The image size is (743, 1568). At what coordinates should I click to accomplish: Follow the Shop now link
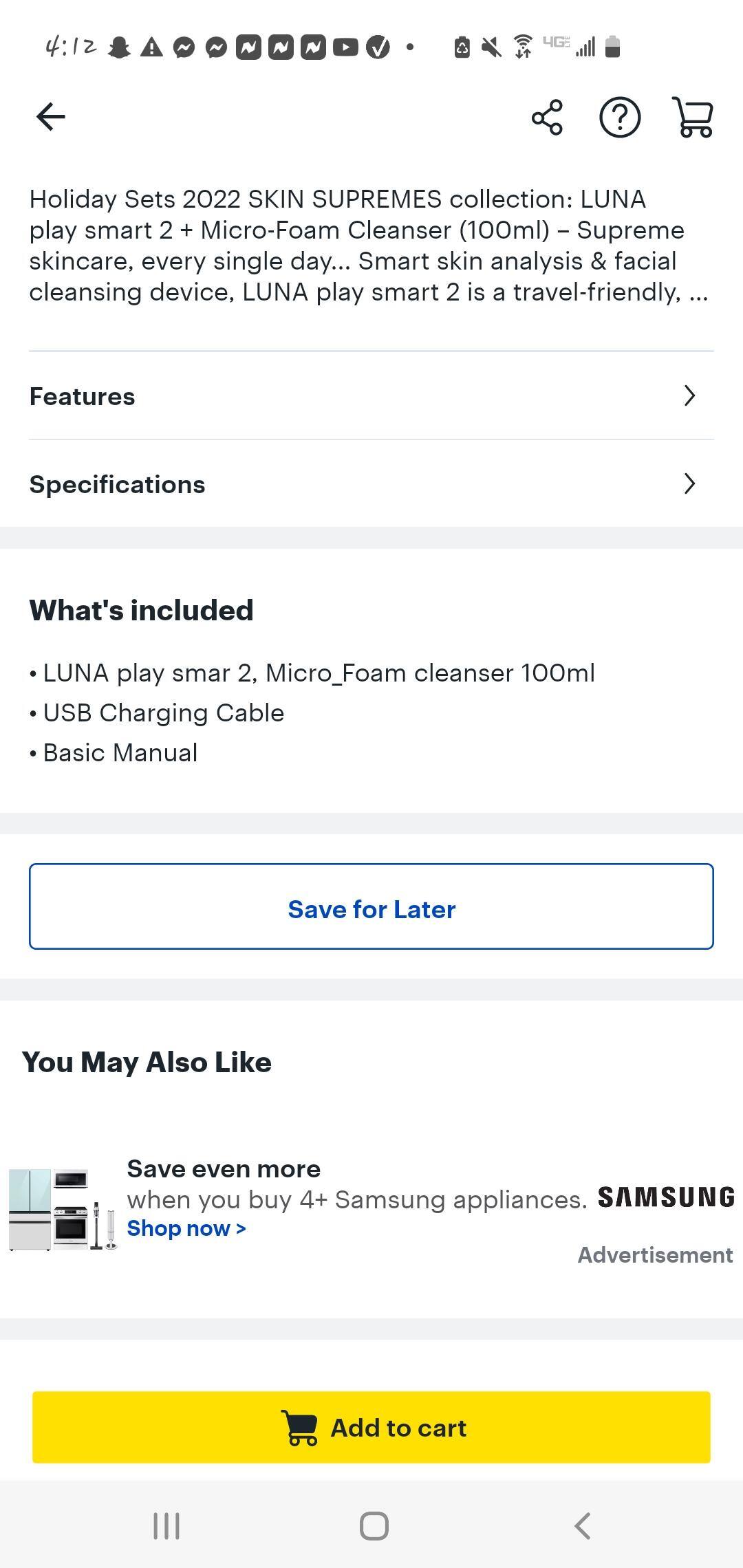pyautogui.click(x=186, y=1228)
